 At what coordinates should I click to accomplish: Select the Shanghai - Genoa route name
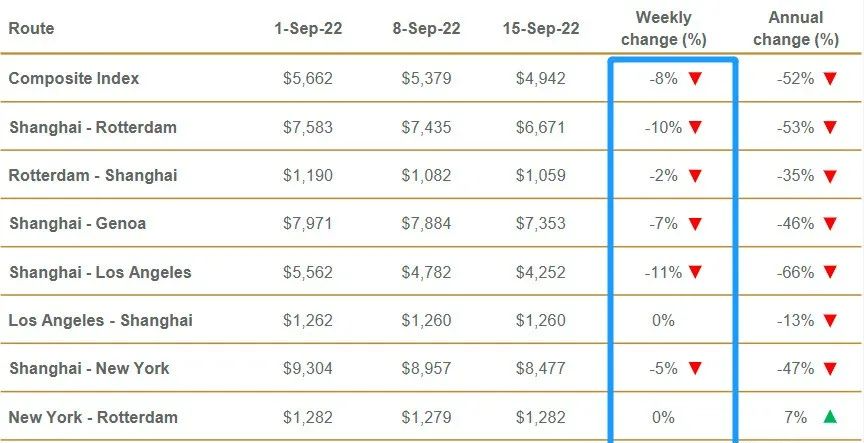pyautogui.click(x=77, y=223)
